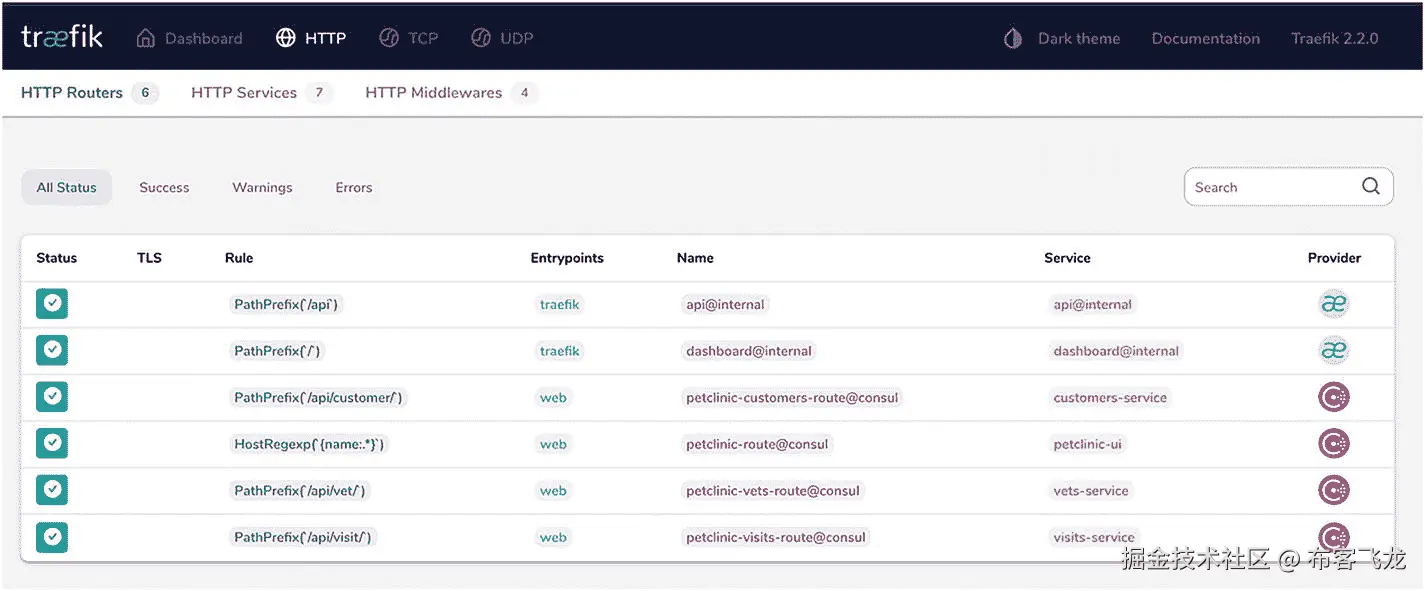The height and width of the screenshot is (591, 1425).
Task: Open the UDP section
Action: tap(502, 38)
